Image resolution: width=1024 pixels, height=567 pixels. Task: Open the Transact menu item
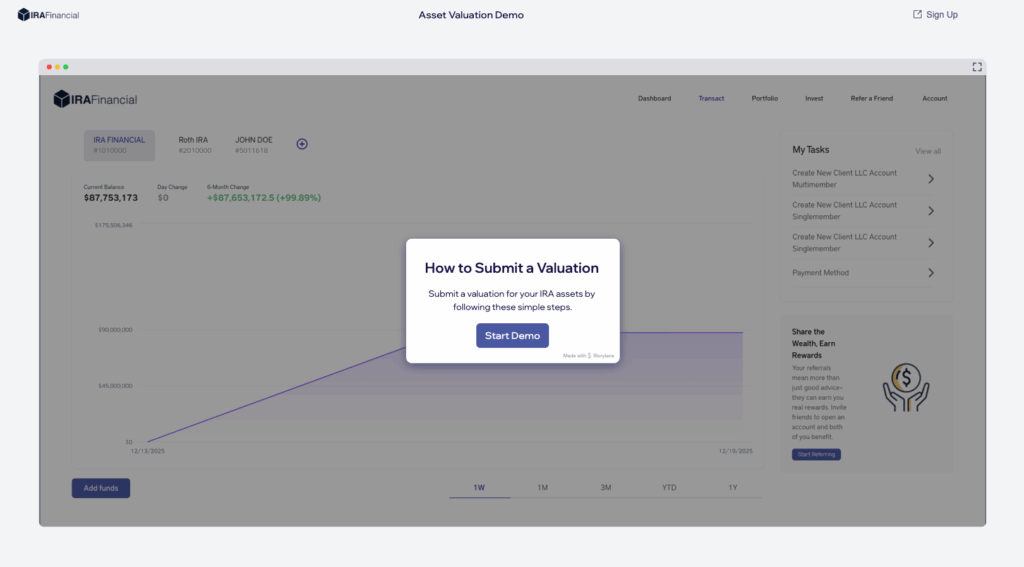[x=711, y=99]
